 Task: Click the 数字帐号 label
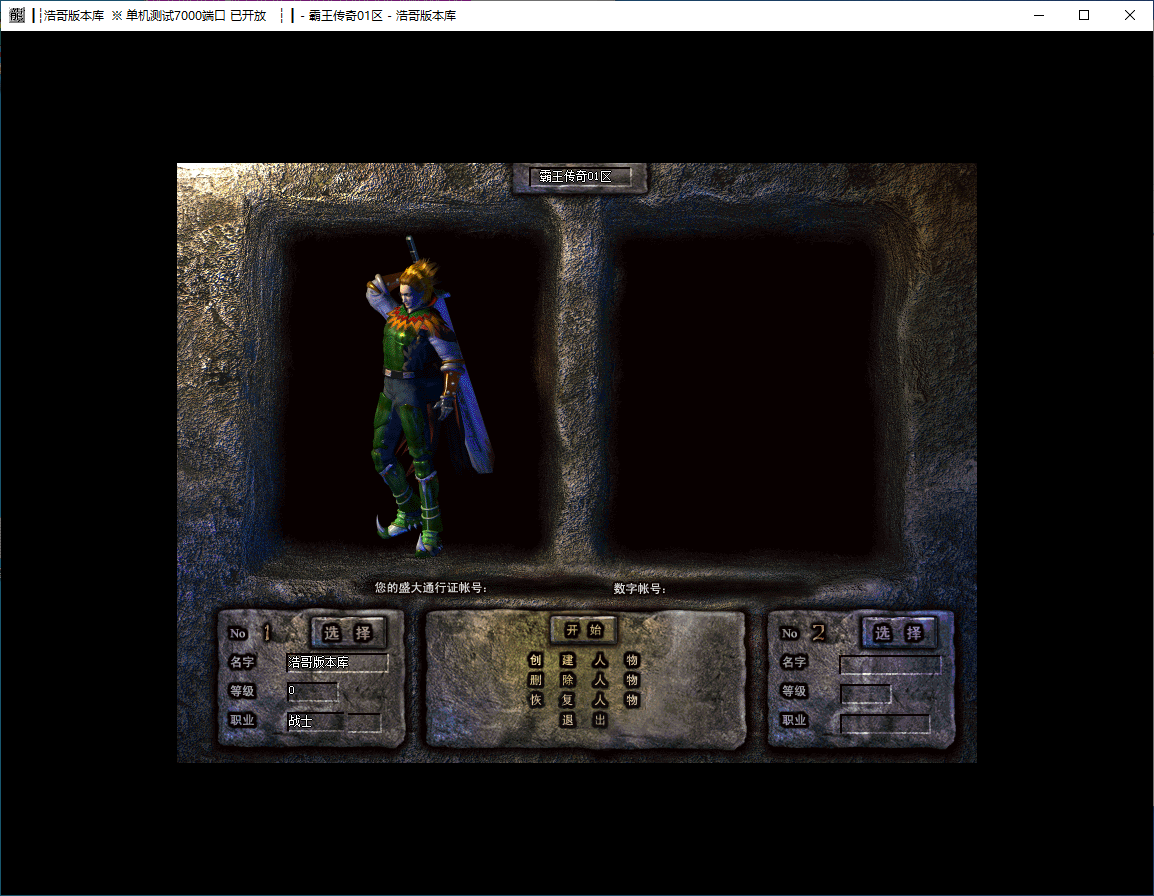(640, 589)
